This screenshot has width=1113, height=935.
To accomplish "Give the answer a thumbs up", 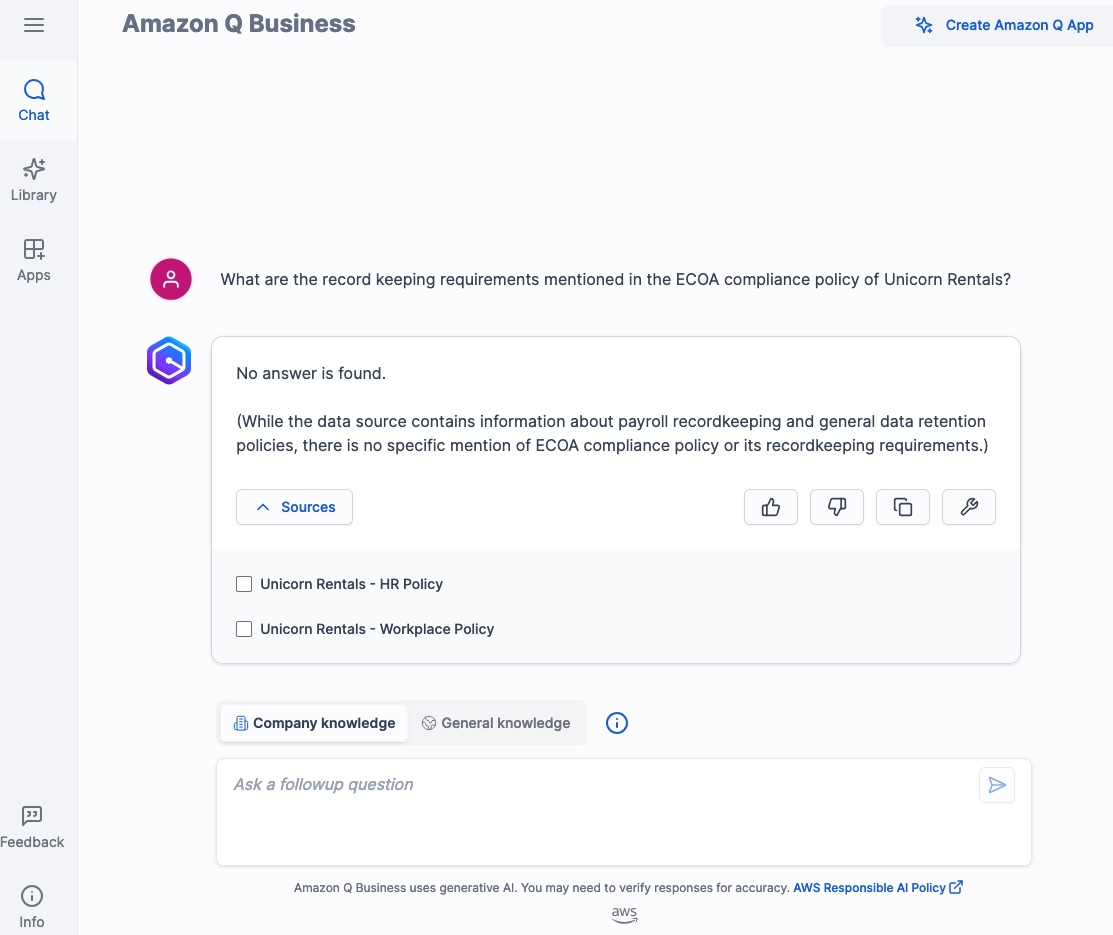I will [x=770, y=507].
